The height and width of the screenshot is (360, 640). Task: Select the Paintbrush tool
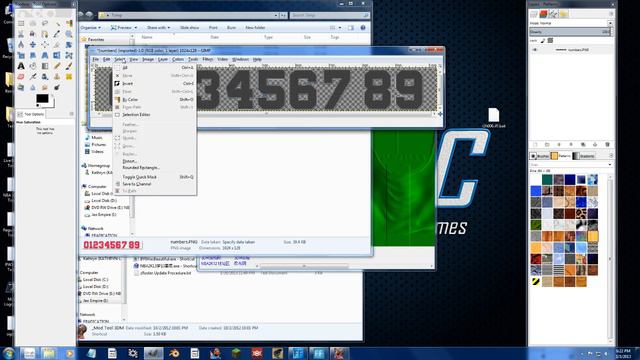point(69,66)
